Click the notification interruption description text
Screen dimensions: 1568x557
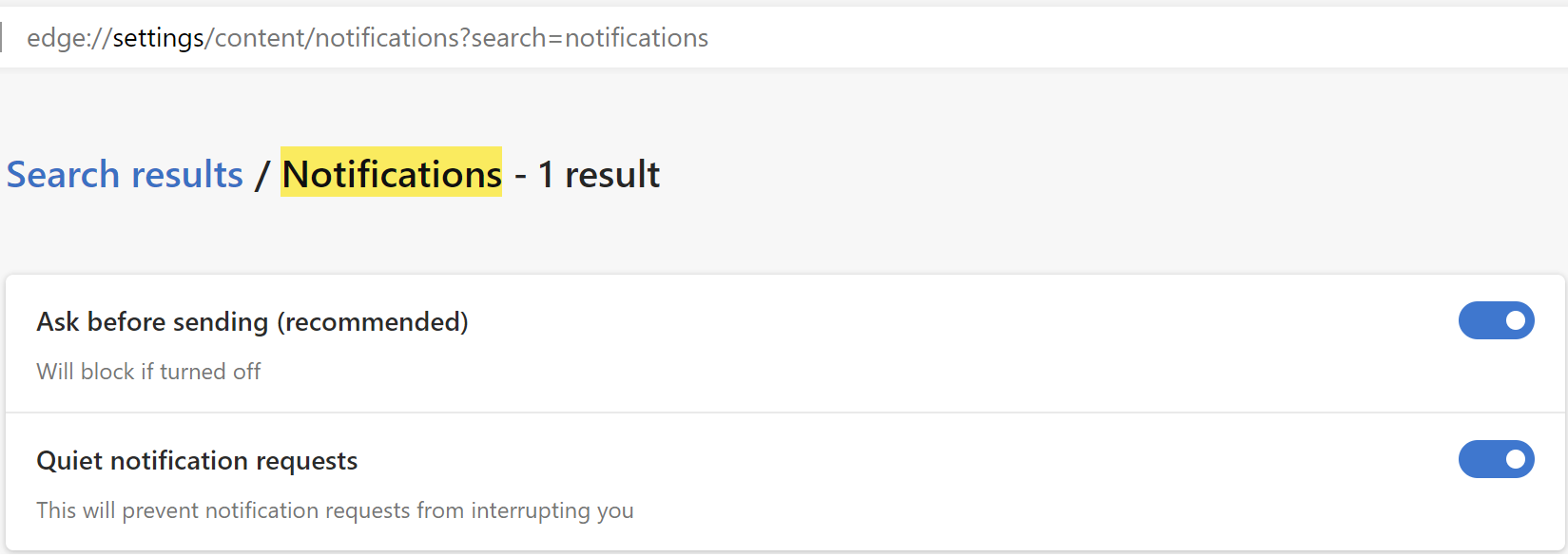tap(335, 510)
